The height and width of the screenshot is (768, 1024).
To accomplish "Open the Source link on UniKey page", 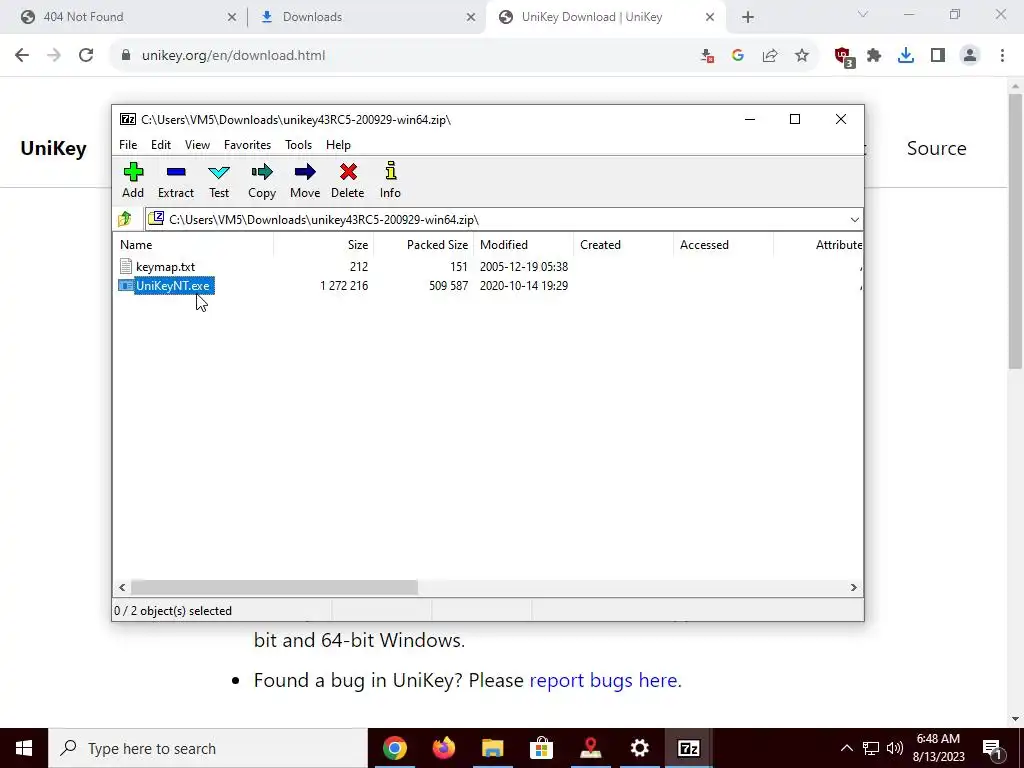I will (936, 148).
